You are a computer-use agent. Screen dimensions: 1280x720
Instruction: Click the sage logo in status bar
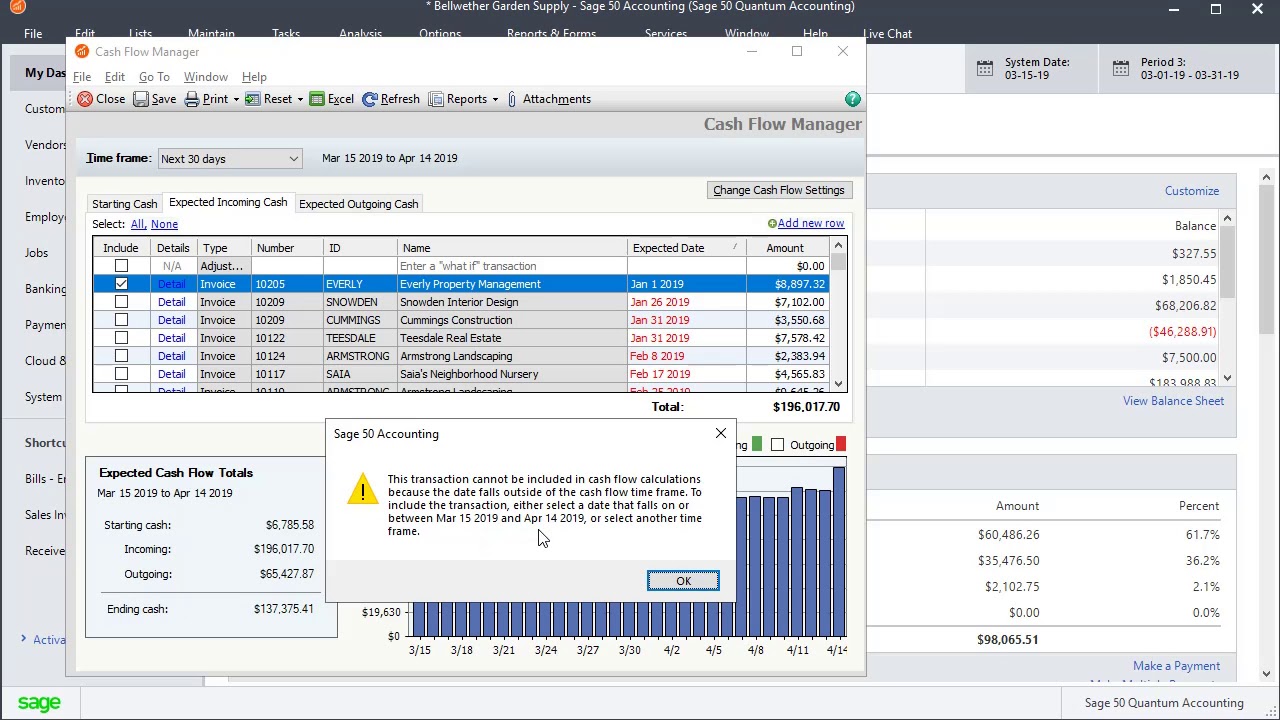coord(39,703)
